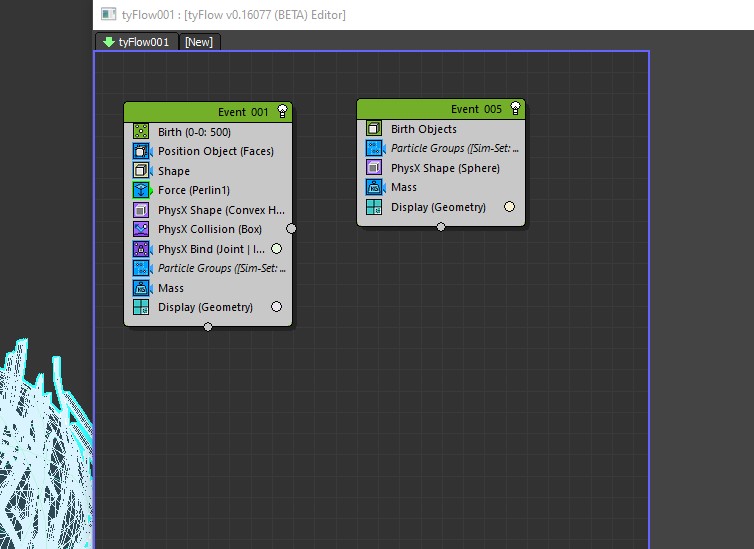Click the PhysX Bind operator icon
Screen dimensions: 754x549
tap(141, 249)
